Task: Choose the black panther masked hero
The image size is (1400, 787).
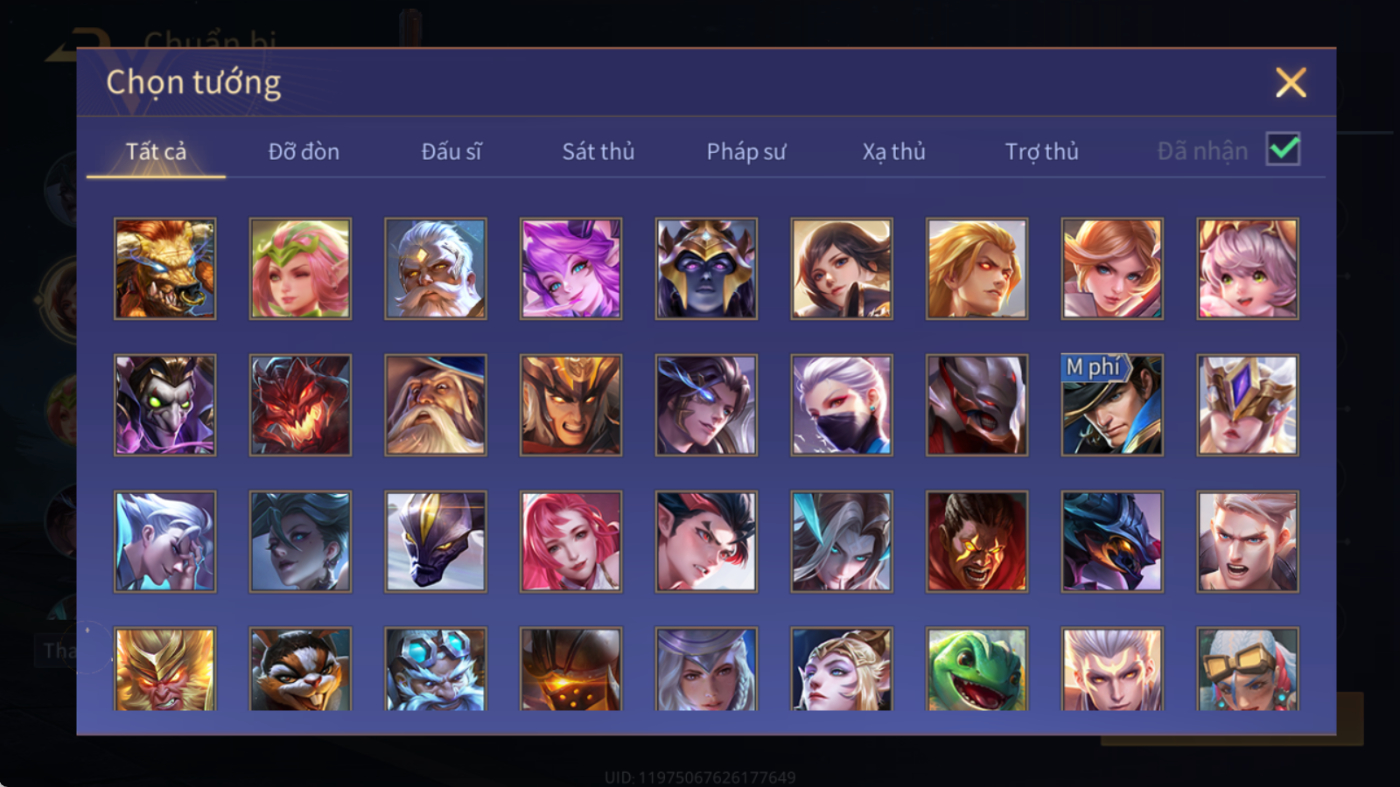Action: [x=436, y=541]
